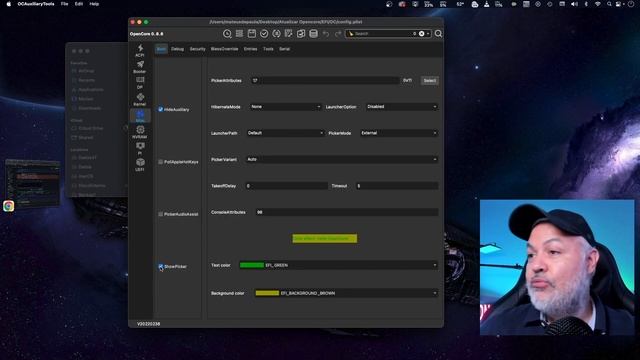Click the Select button for PickerAttributes
The width and height of the screenshot is (640, 360).
pos(430,81)
